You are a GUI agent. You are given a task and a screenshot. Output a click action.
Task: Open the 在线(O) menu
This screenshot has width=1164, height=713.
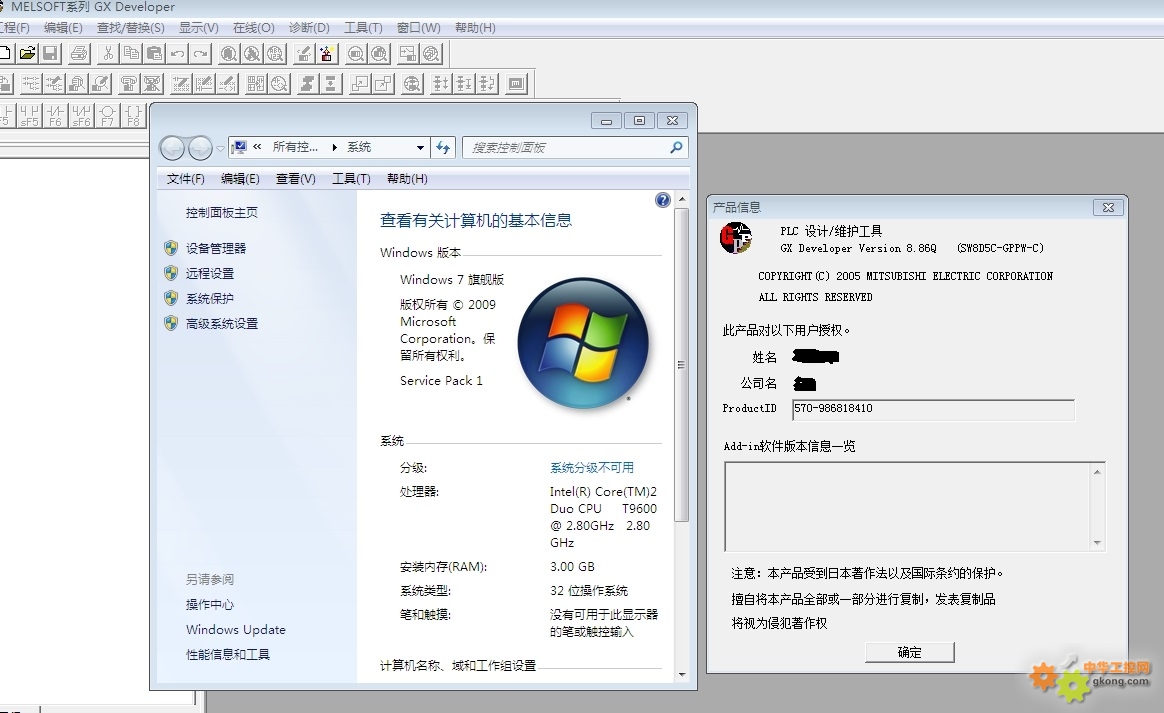coord(253,27)
